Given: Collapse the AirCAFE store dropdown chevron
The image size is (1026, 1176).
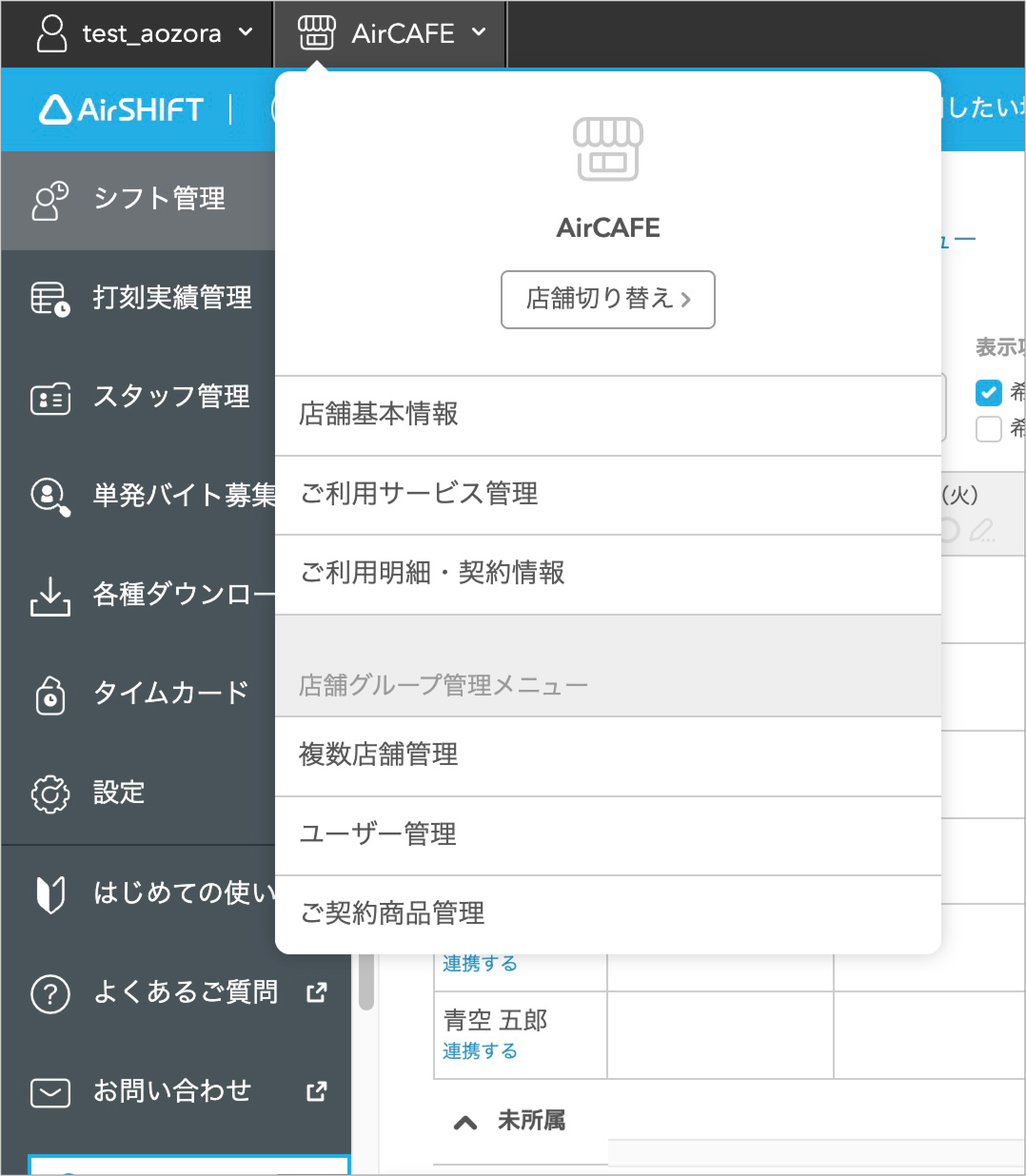Looking at the screenshot, I should [x=479, y=32].
